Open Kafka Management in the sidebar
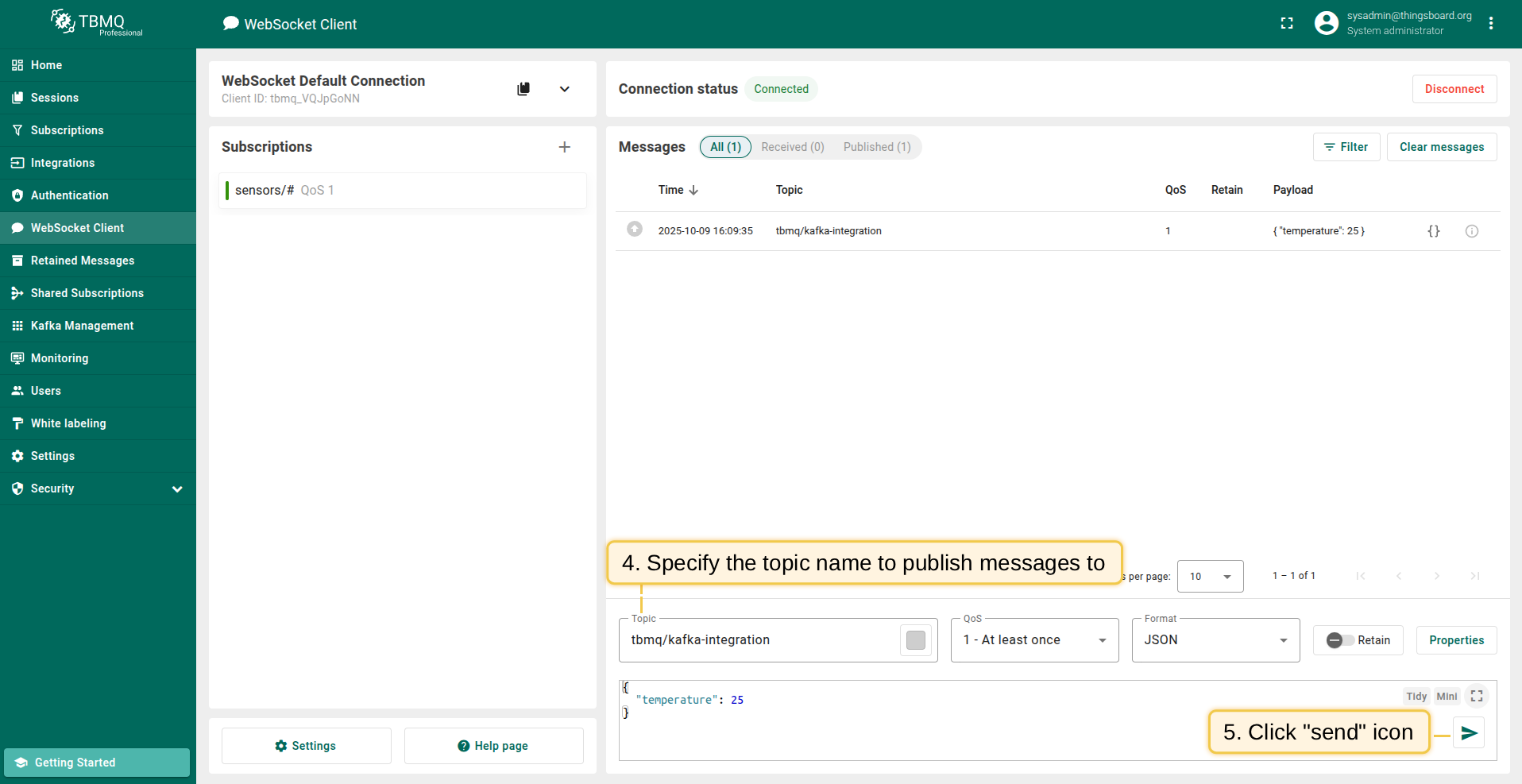 pos(82,326)
